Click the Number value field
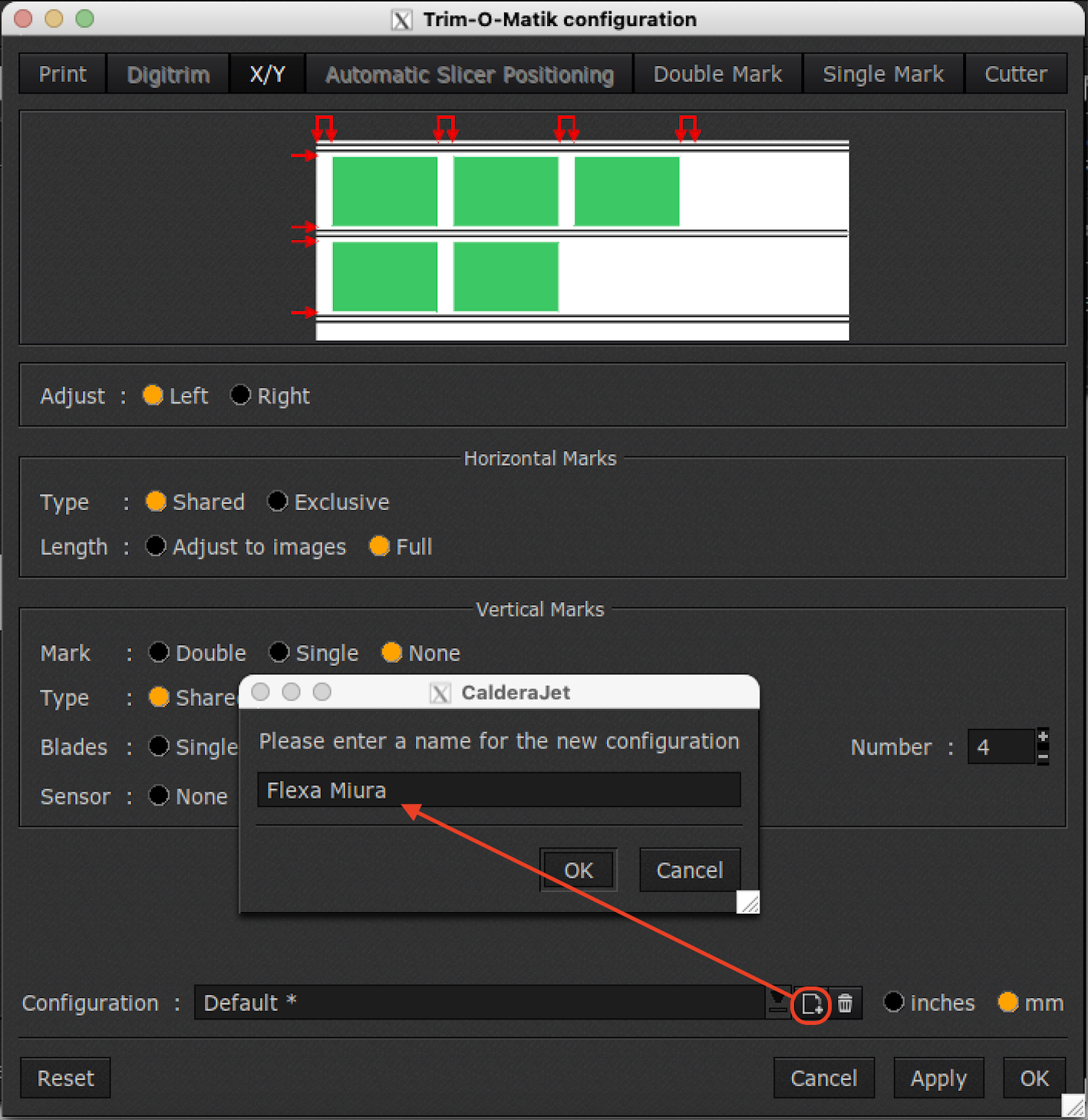Viewport: 1088px width, 1120px height. click(1001, 747)
